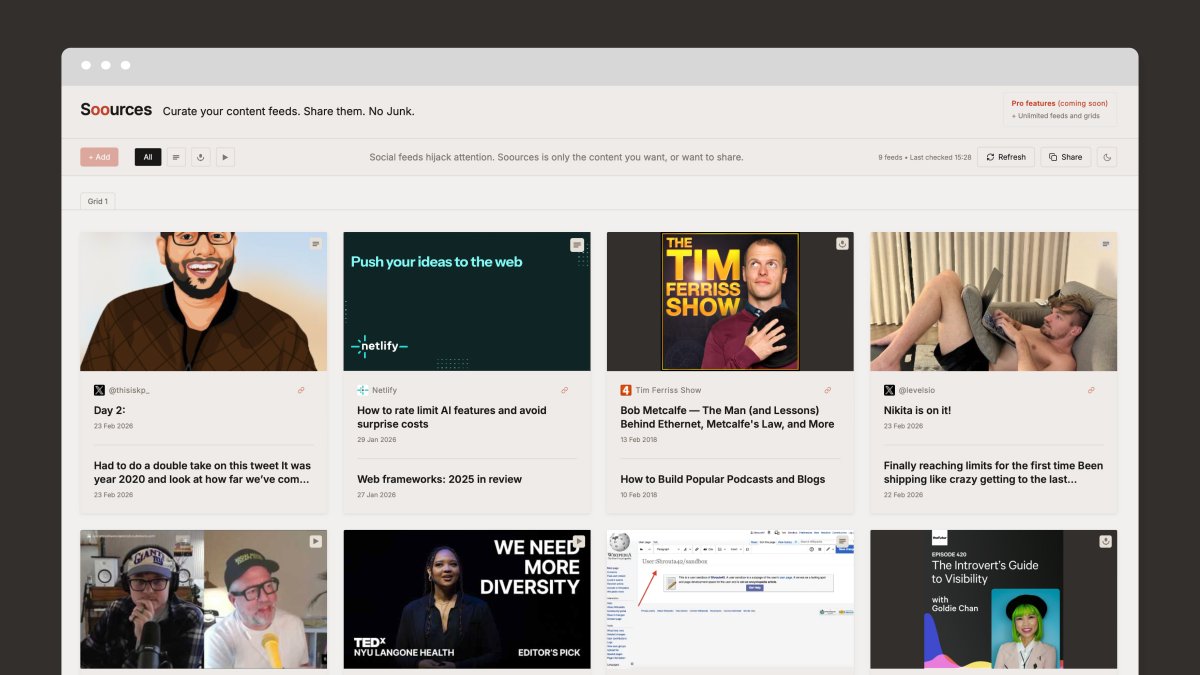Click the '13 Feb 2018' date on Tim Ferriss card
The image size is (1200, 675).
pyautogui.click(x=639, y=440)
